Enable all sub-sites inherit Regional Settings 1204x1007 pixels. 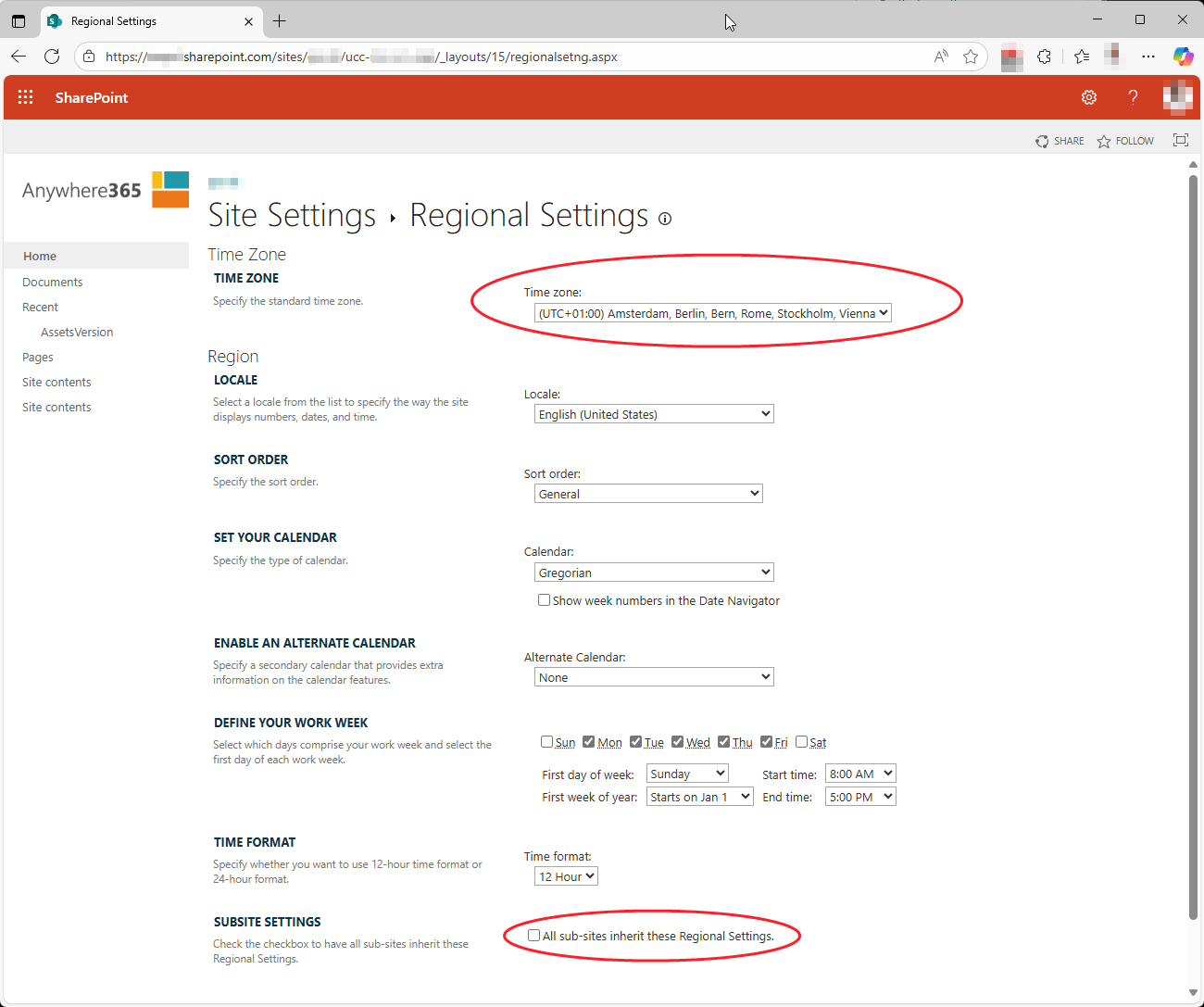point(534,936)
